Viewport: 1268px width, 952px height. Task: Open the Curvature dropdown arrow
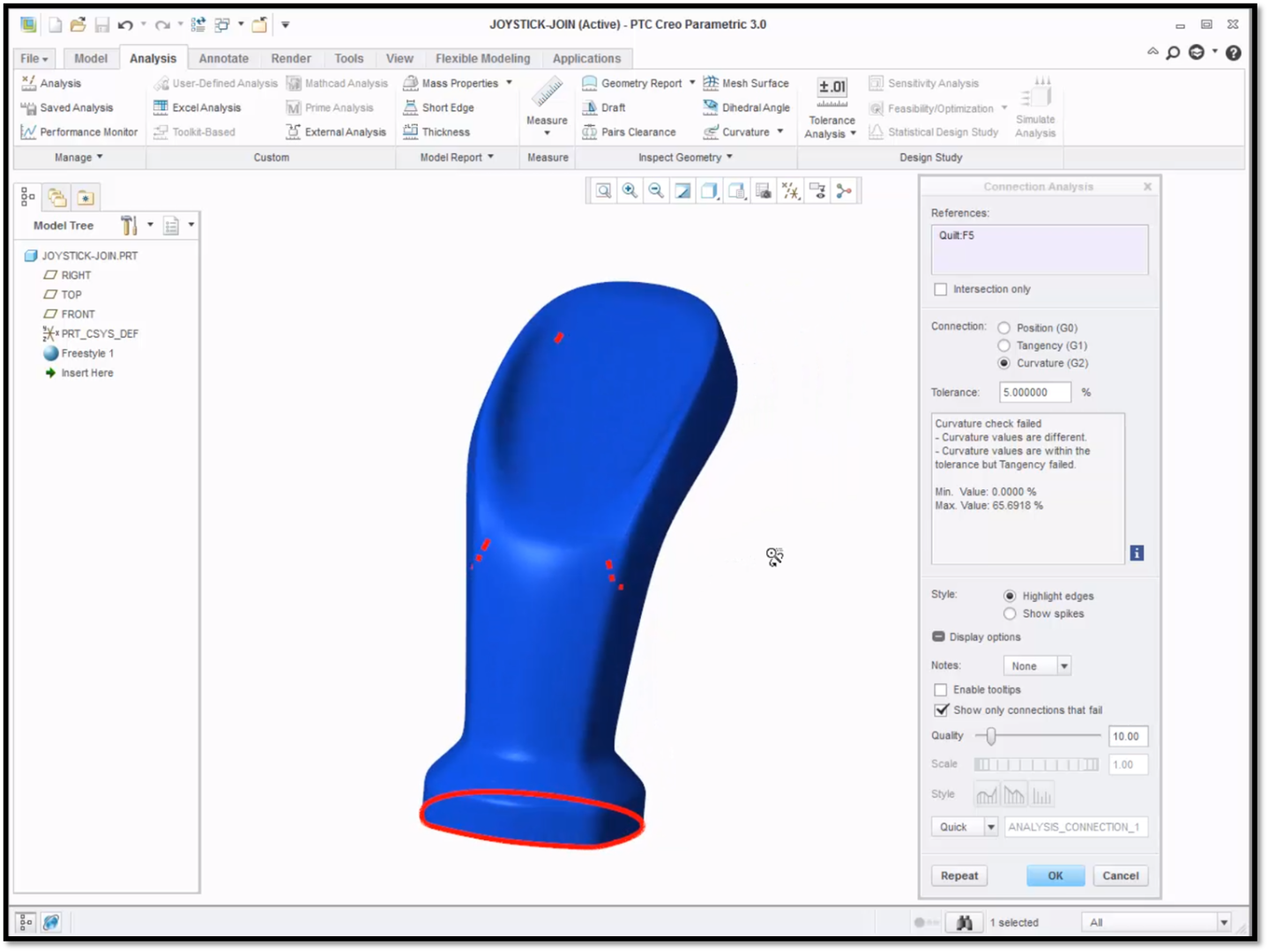click(x=780, y=132)
